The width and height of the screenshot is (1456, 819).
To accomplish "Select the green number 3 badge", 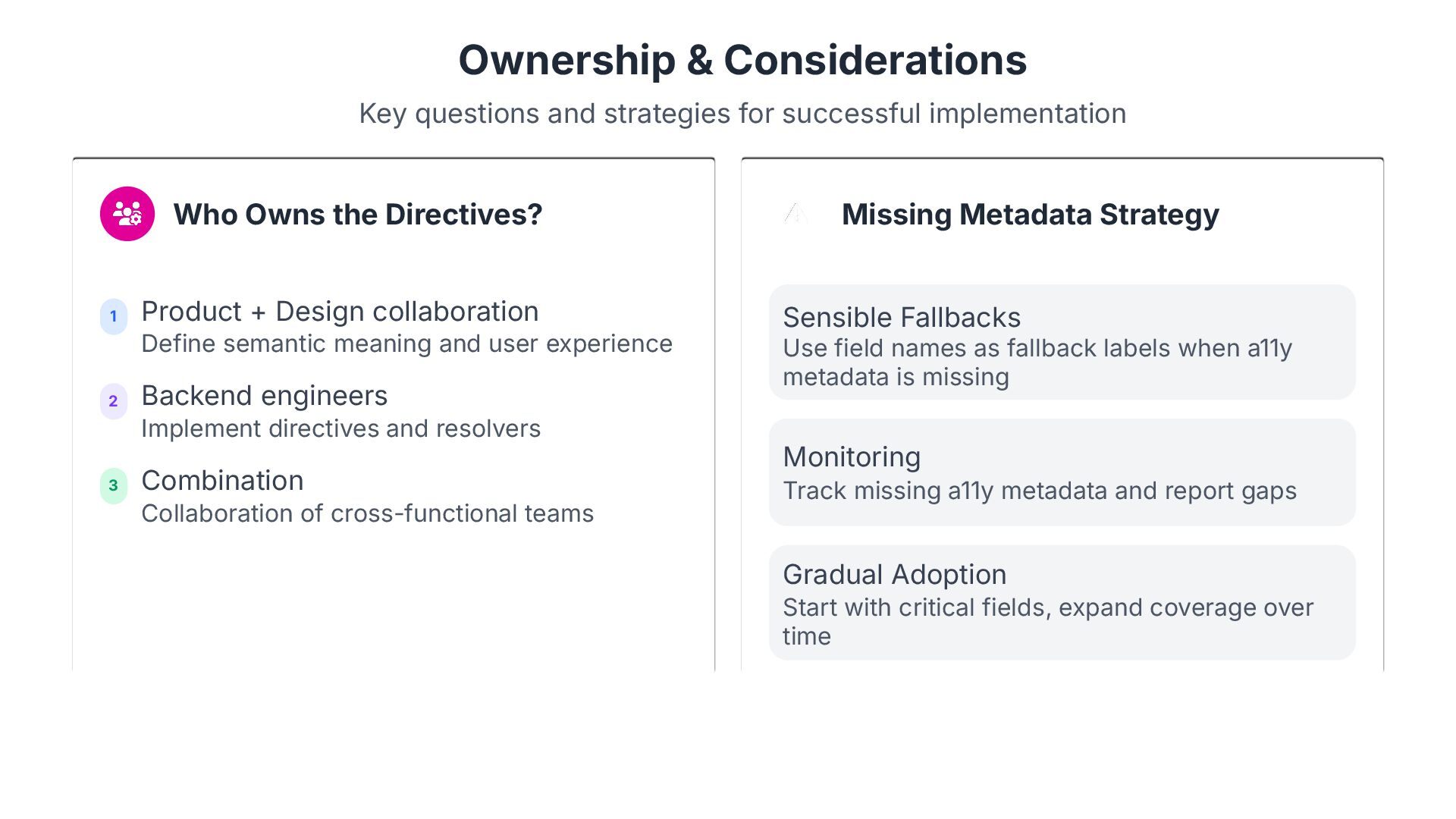I will pyautogui.click(x=114, y=485).
